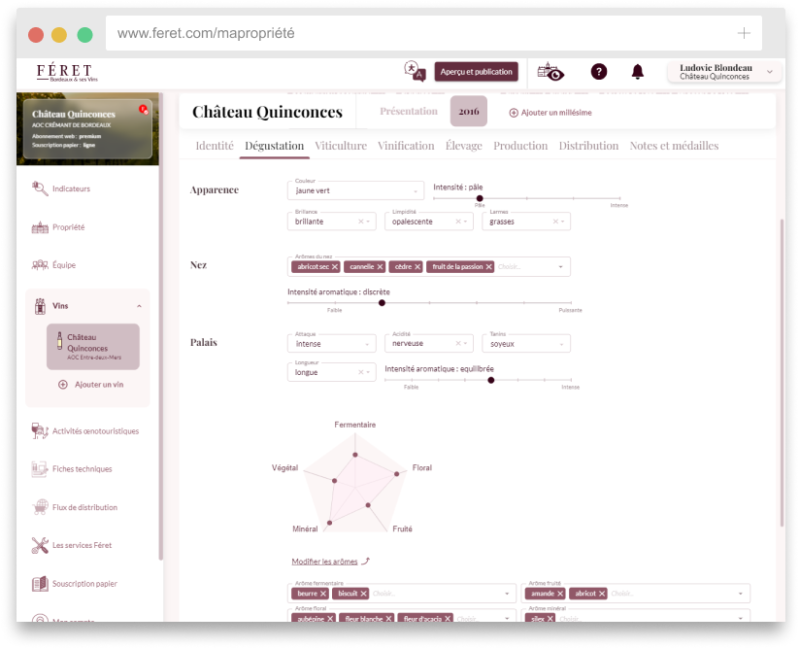The image size is (800, 649).
Task: Click the property preview eye icon
Action: [551, 72]
